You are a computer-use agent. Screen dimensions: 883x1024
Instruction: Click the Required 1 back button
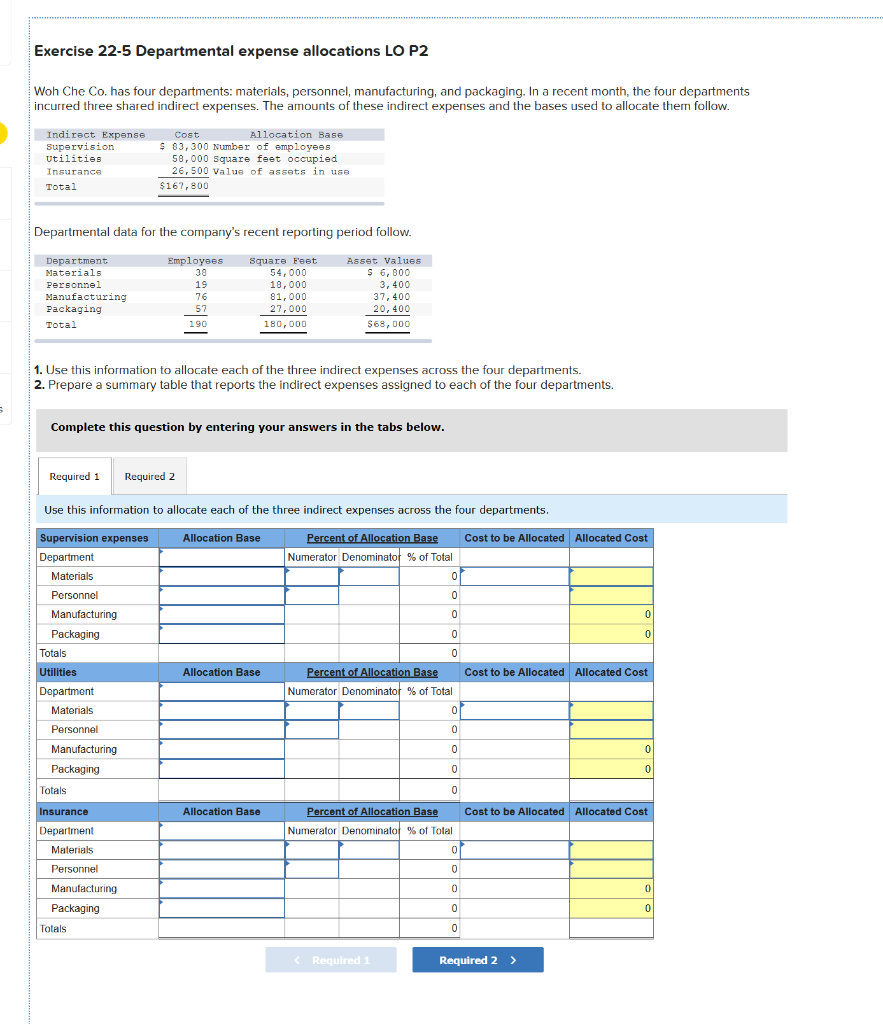click(x=330, y=959)
